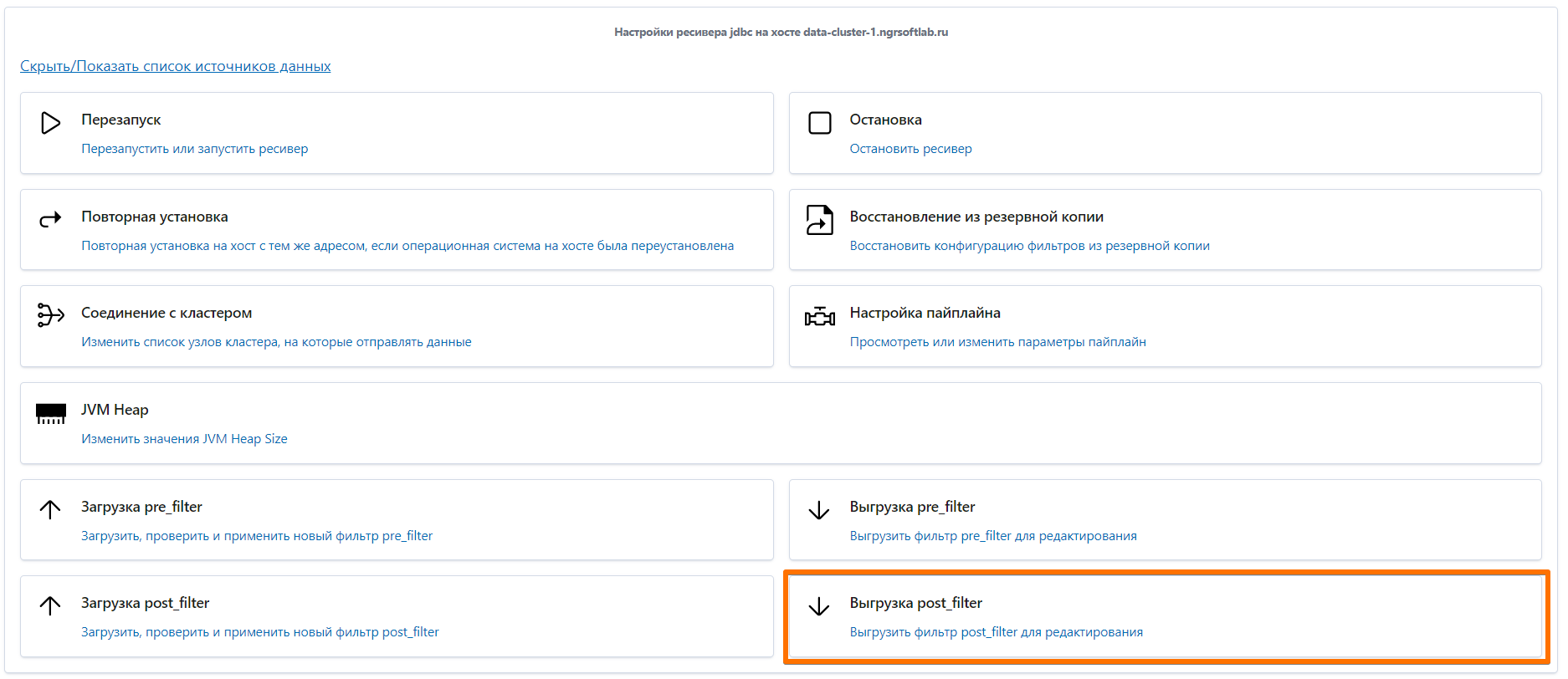The width and height of the screenshot is (1568, 679).
Task: Click the pipeline valve icon
Action: point(819,316)
